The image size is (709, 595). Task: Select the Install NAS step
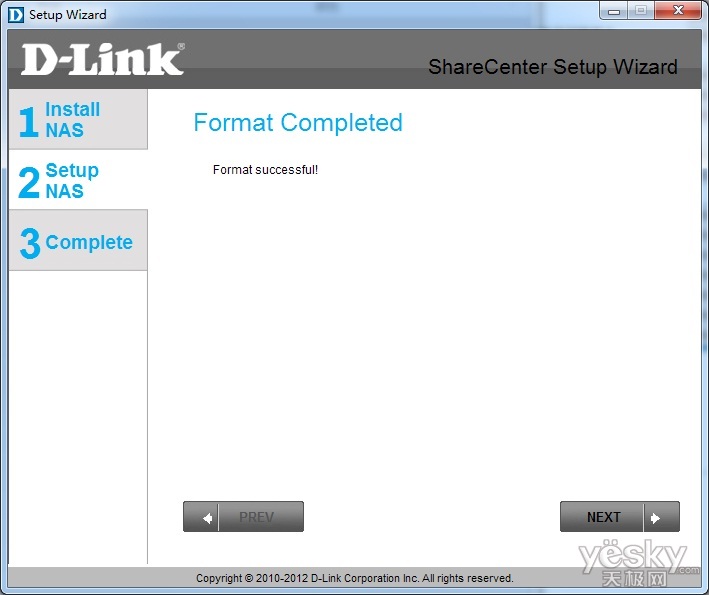coord(78,119)
